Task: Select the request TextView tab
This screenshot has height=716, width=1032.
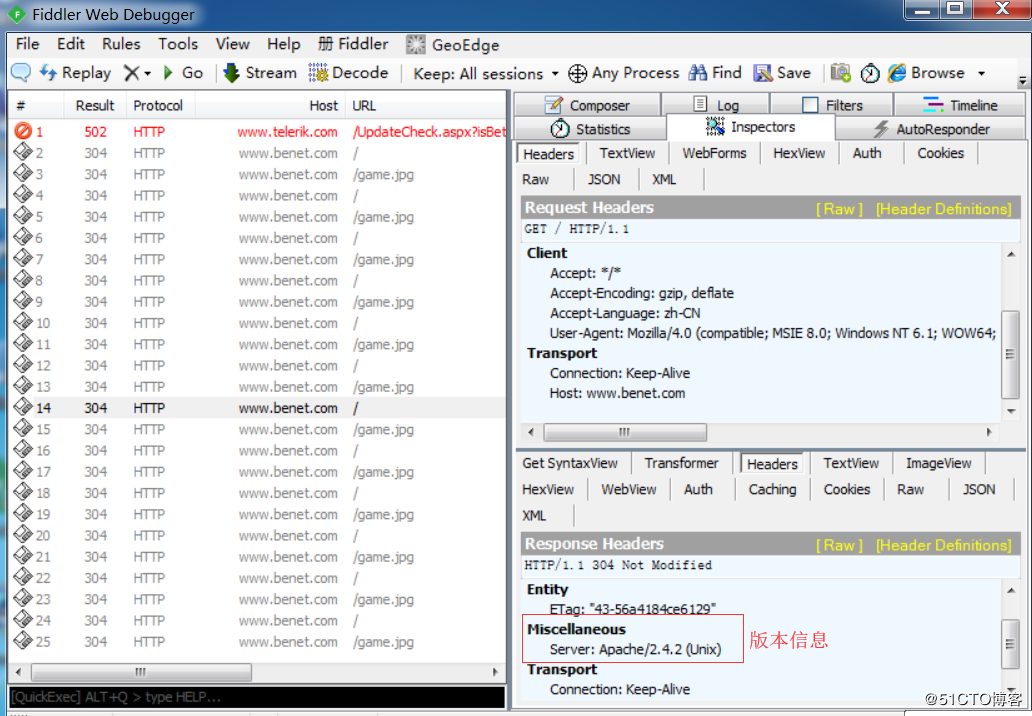Action: click(627, 153)
